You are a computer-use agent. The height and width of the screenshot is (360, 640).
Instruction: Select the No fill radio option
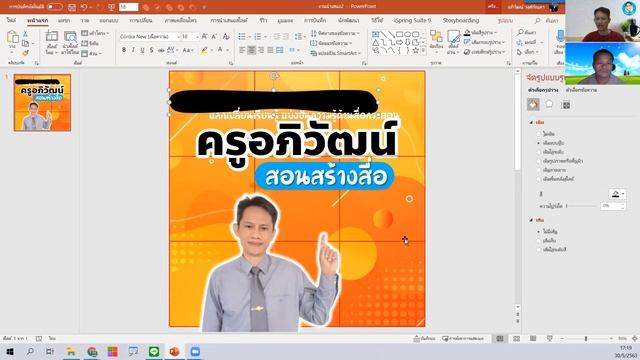pyautogui.click(x=538, y=134)
